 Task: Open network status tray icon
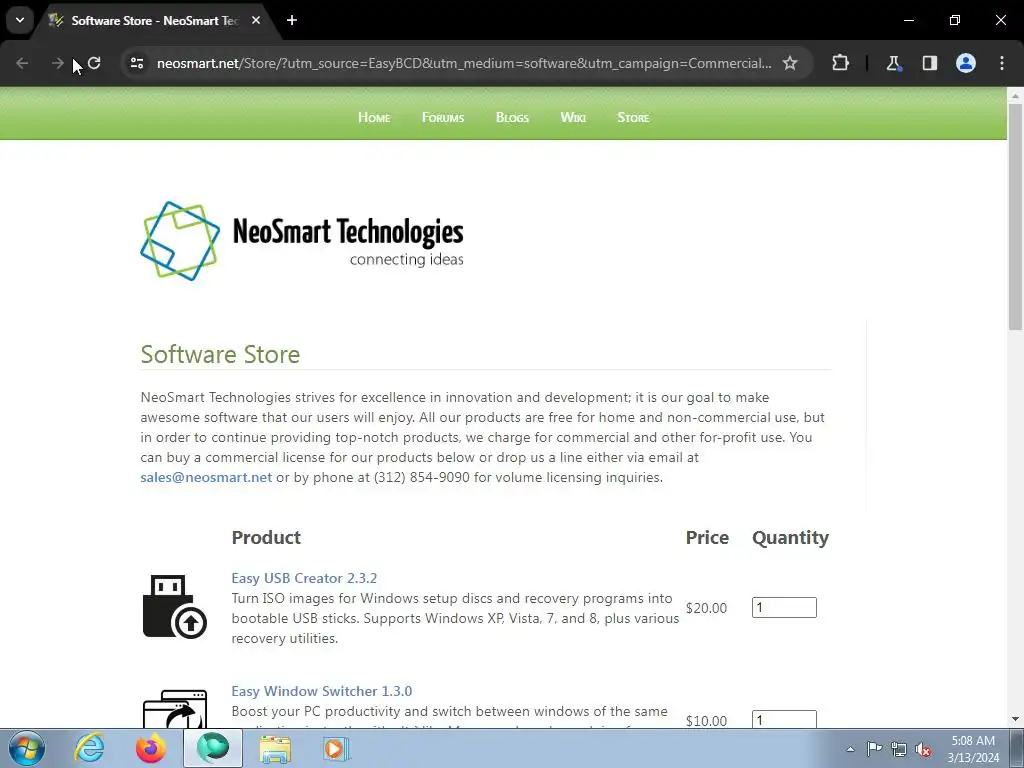click(899, 749)
